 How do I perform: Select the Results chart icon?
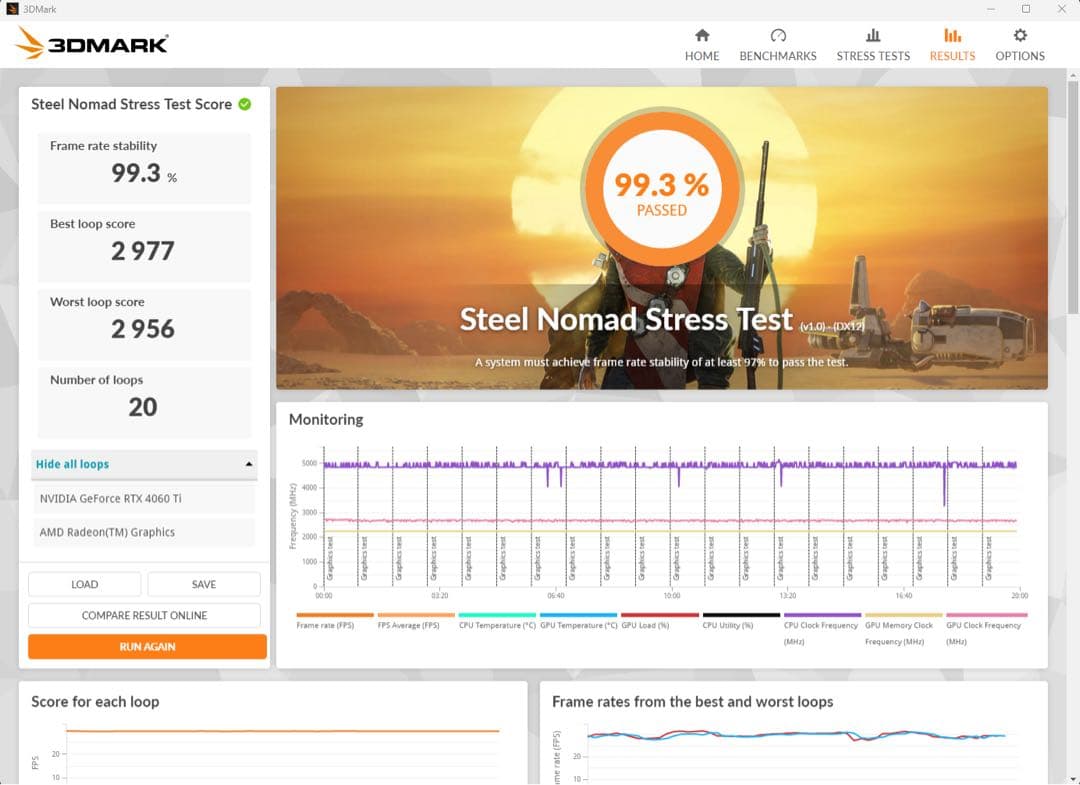(x=952, y=35)
